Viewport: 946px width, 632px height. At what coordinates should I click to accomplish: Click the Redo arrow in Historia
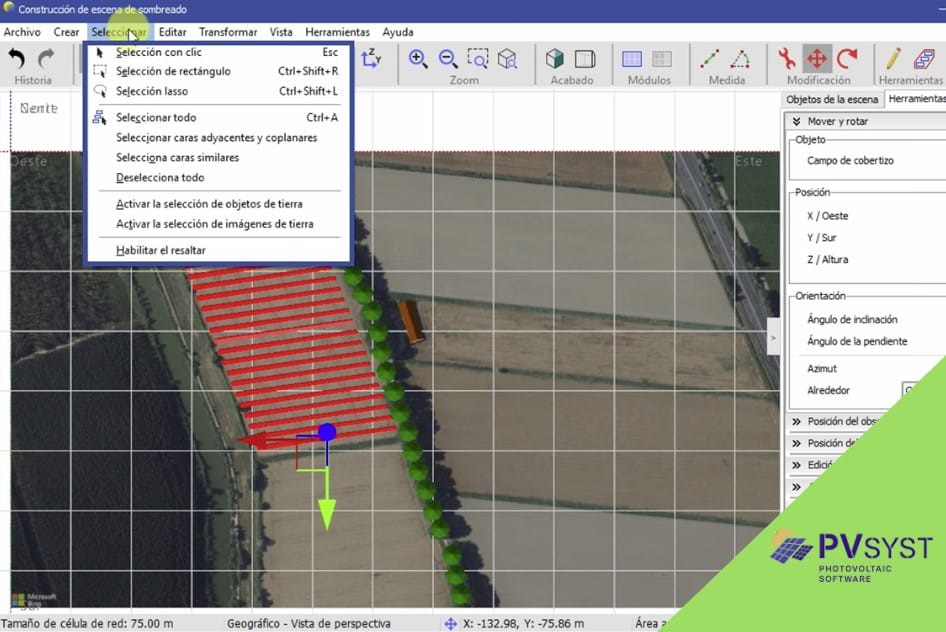point(46,59)
